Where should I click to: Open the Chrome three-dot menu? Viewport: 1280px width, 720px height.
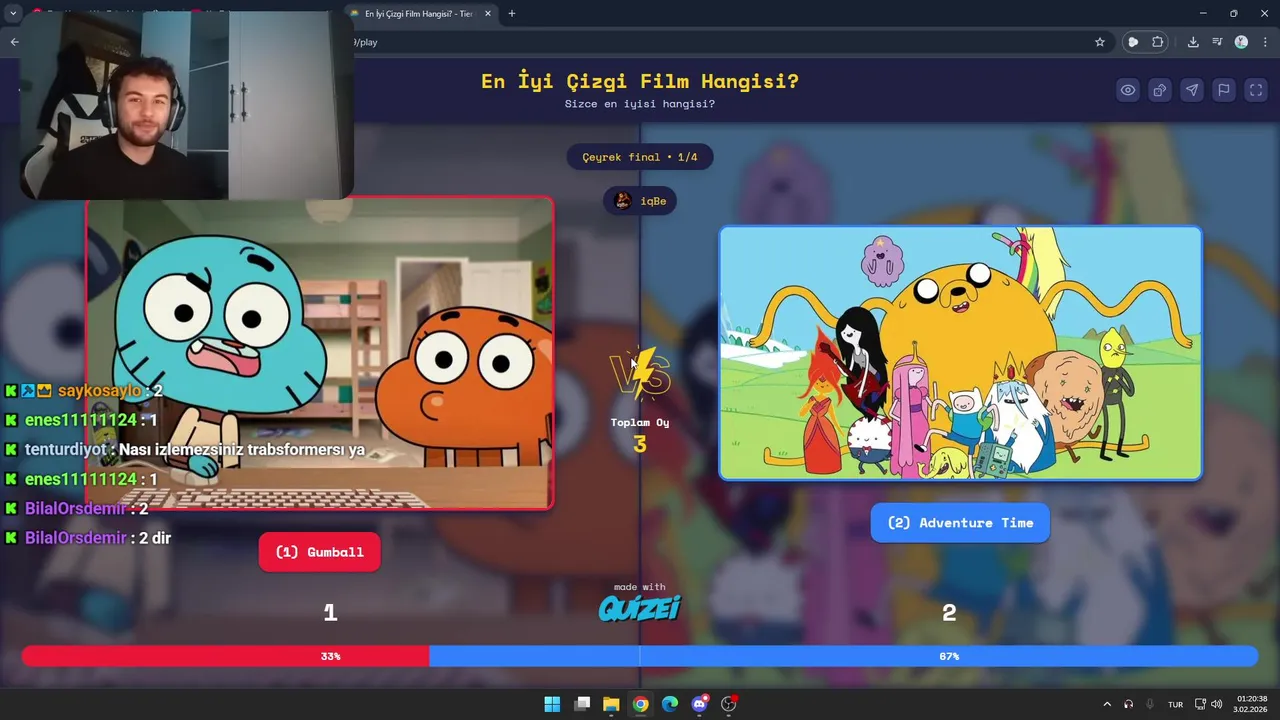click(x=1265, y=42)
